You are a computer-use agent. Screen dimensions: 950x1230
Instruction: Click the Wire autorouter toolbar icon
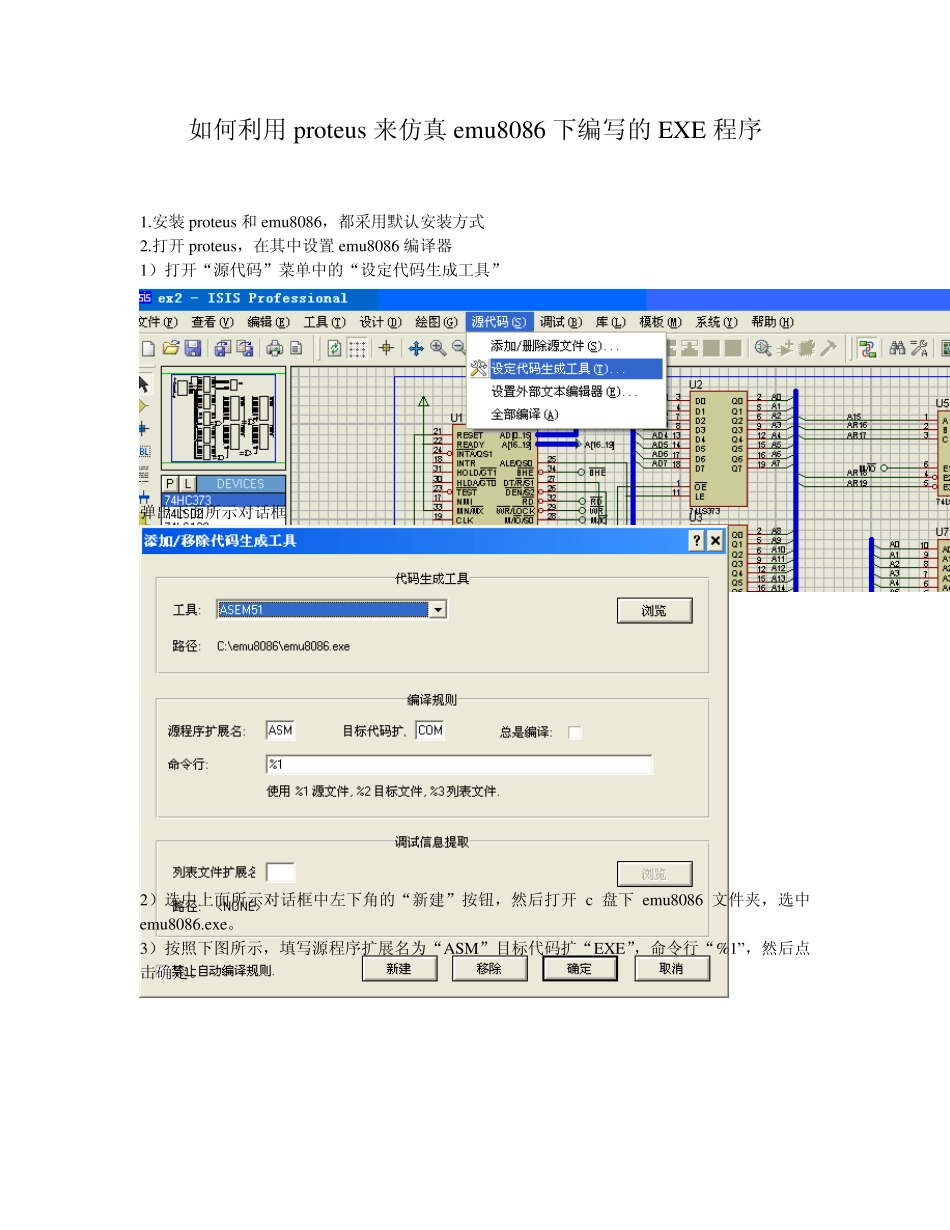[868, 348]
